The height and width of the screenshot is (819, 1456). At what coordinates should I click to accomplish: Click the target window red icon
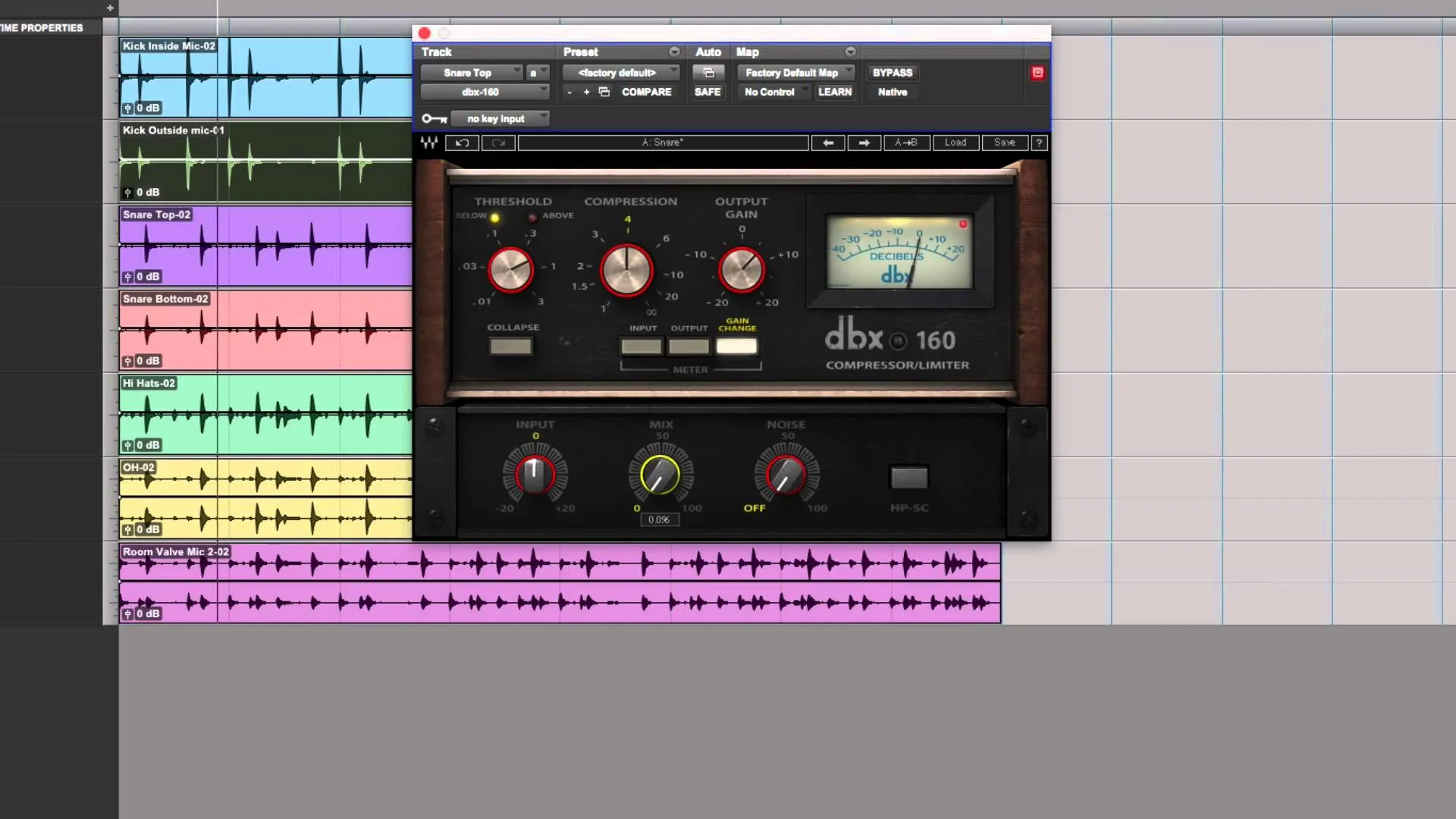1037,72
